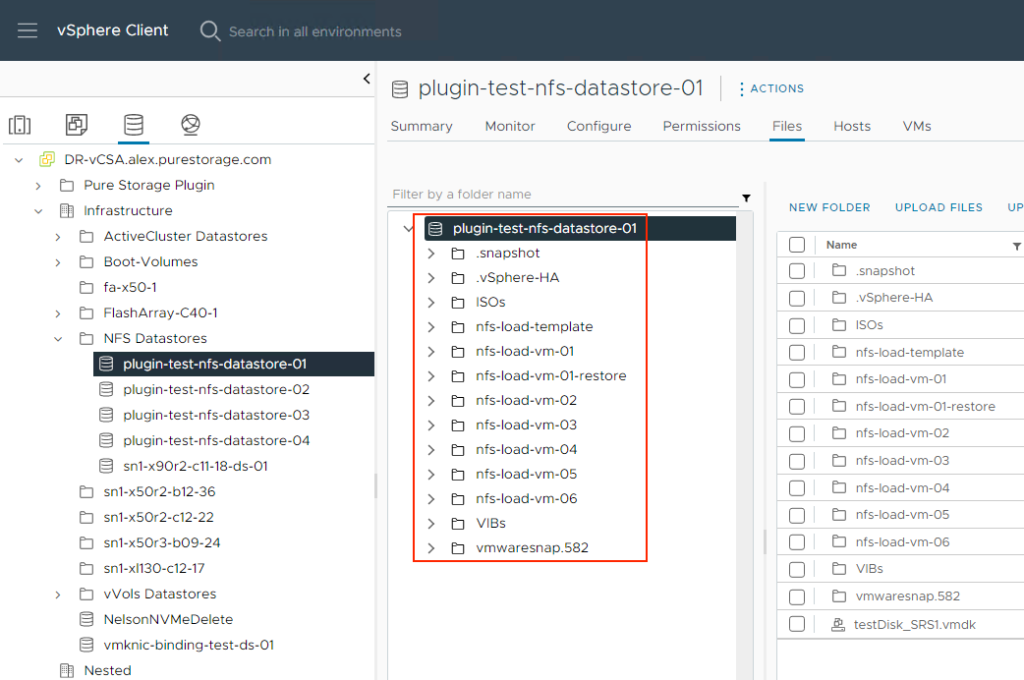Check the nfs-load-template row checkbox

click(797, 352)
